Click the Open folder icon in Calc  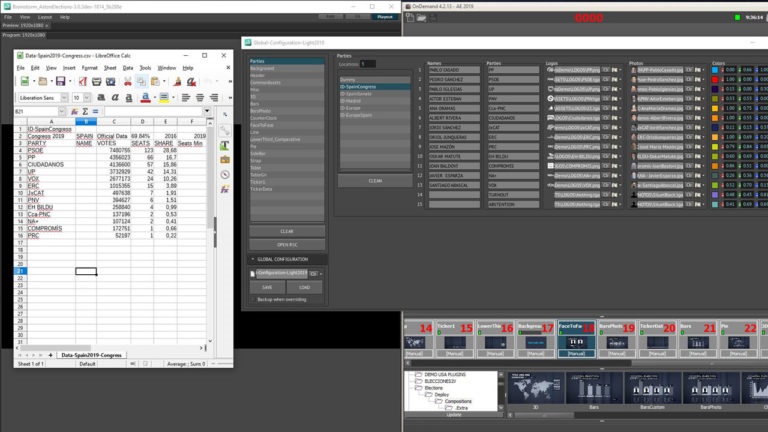[43, 81]
